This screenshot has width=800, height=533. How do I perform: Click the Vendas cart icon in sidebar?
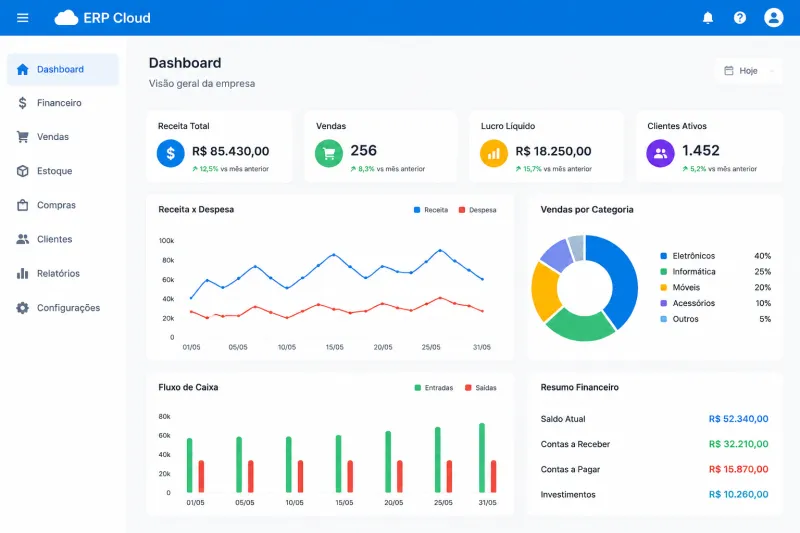coord(22,137)
